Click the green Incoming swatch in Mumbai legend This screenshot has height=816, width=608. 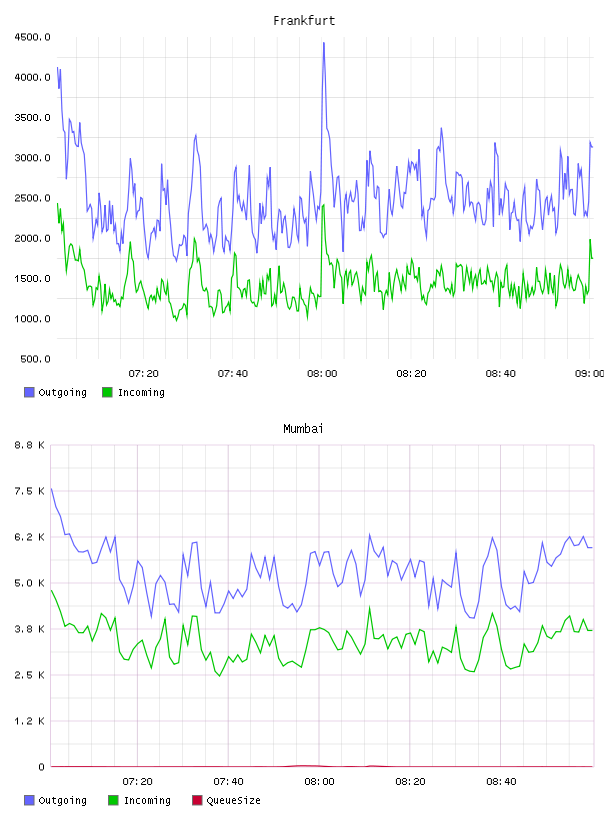pos(113,800)
